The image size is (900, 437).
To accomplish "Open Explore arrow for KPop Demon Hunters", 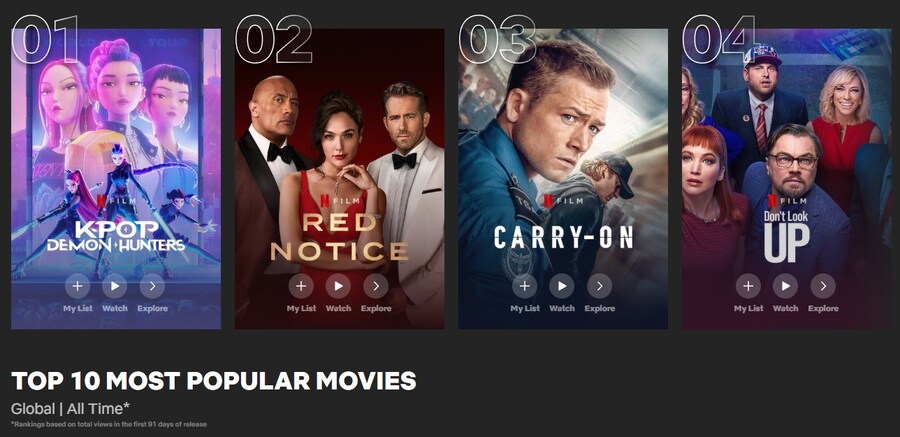I will [x=152, y=286].
